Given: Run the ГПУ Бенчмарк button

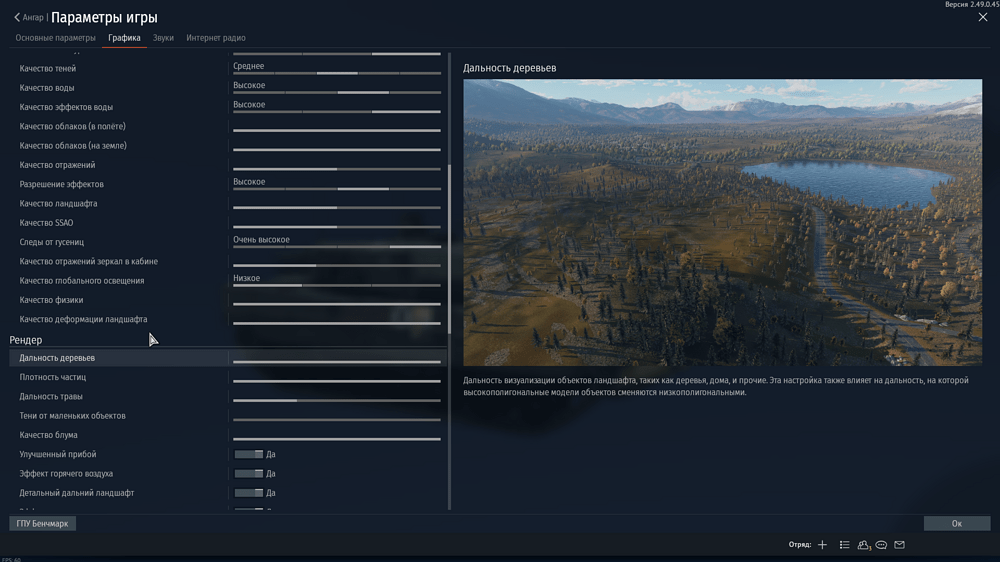Looking at the screenshot, I should (x=43, y=523).
